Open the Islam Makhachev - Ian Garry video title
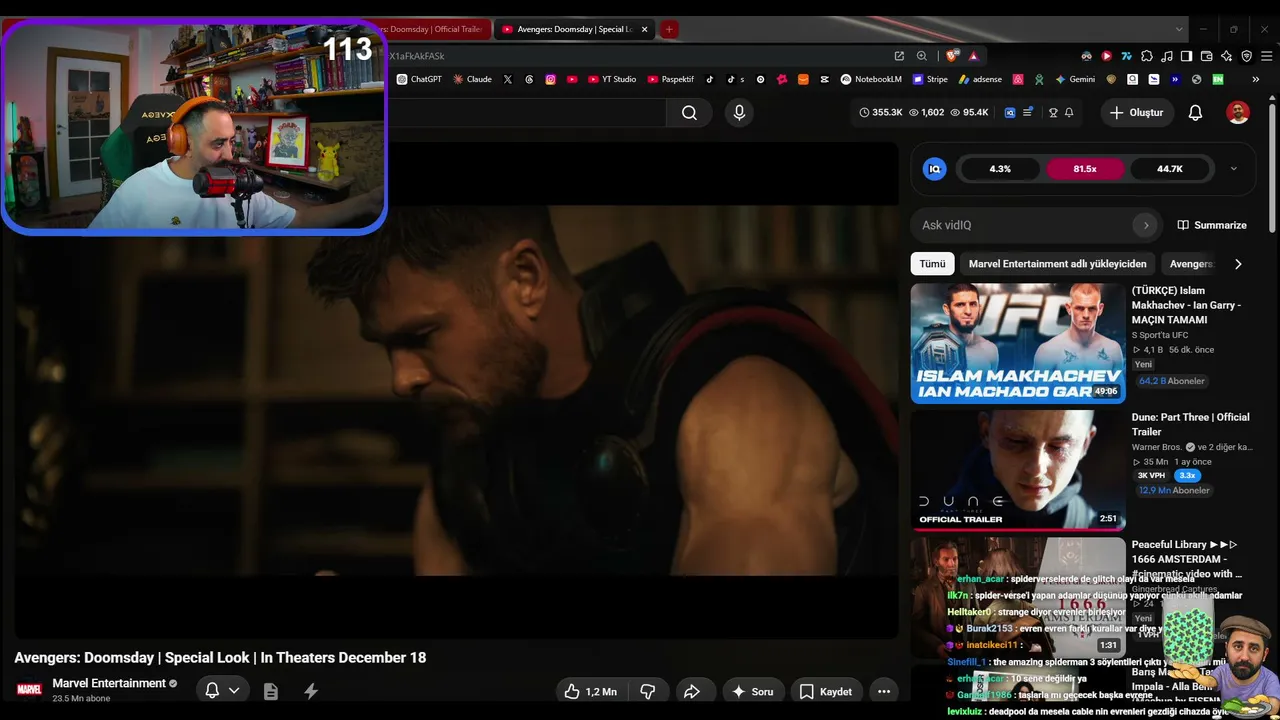Image resolution: width=1280 pixels, height=720 pixels. pos(1187,305)
